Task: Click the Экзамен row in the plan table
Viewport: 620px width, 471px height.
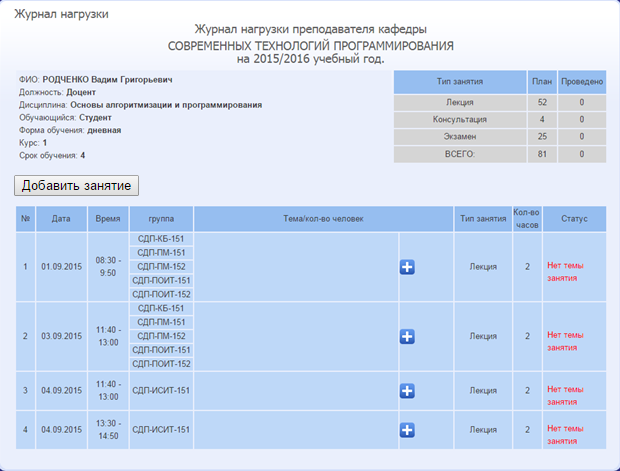Action: [x=500, y=137]
